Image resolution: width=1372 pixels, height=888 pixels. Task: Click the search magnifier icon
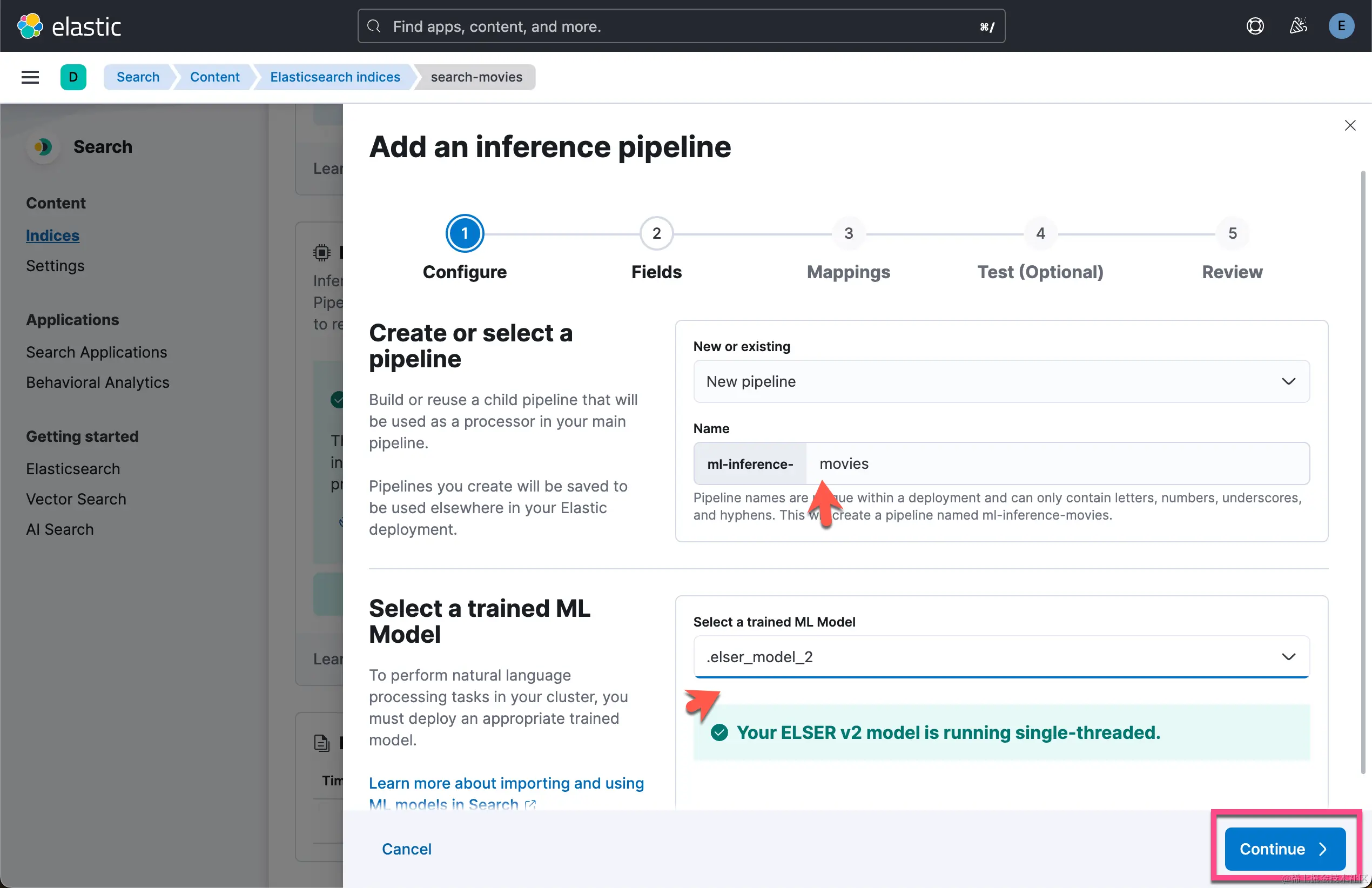point(374,26)
